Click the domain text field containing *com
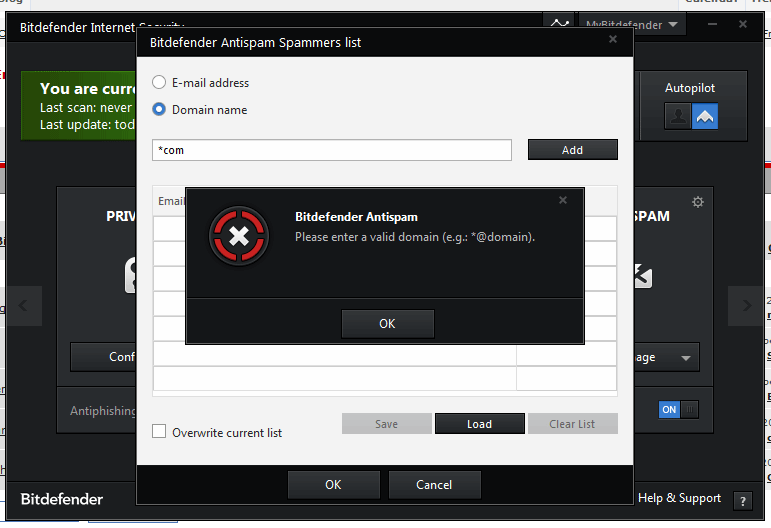 (x=332, y=150)
